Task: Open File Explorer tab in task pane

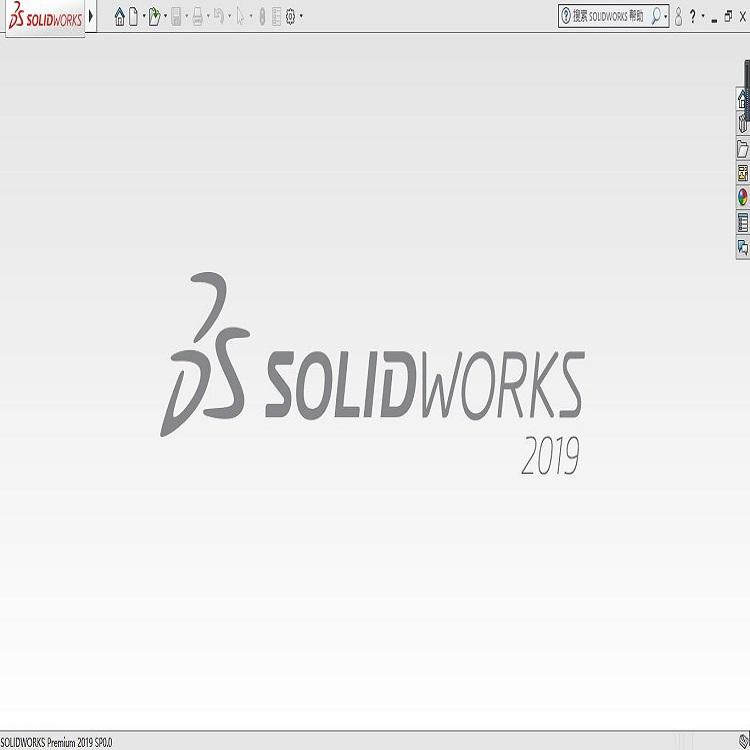Action: point(742,149)
